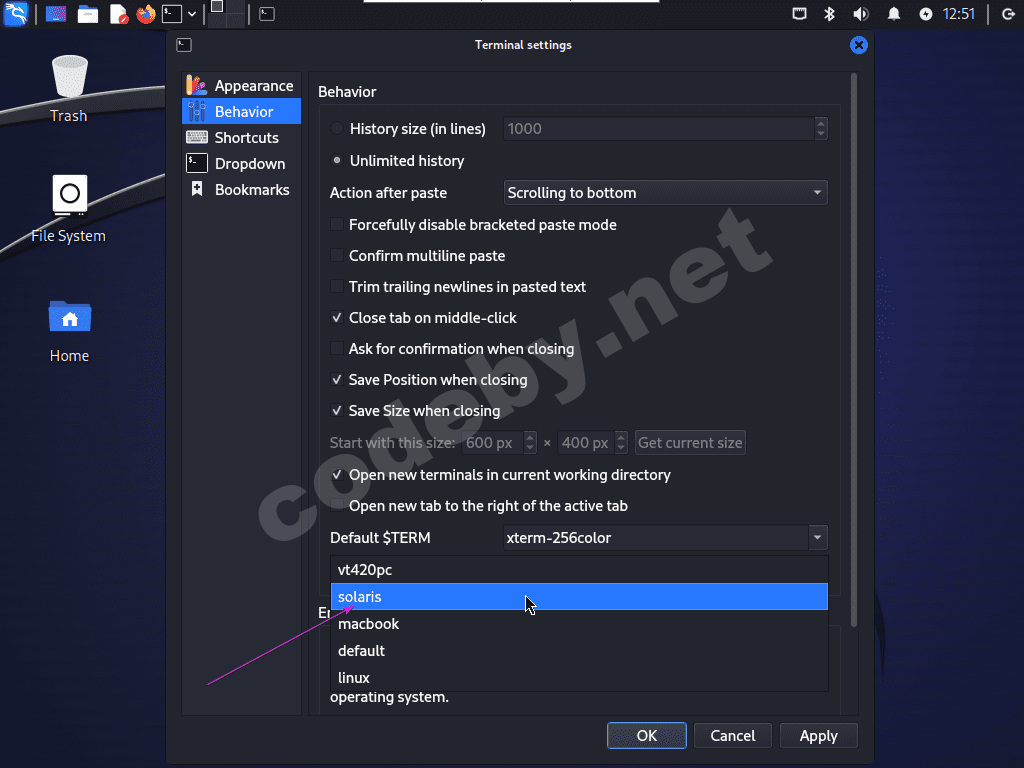Toggle Ask for confirmation when closing

(x=337, y=349)
